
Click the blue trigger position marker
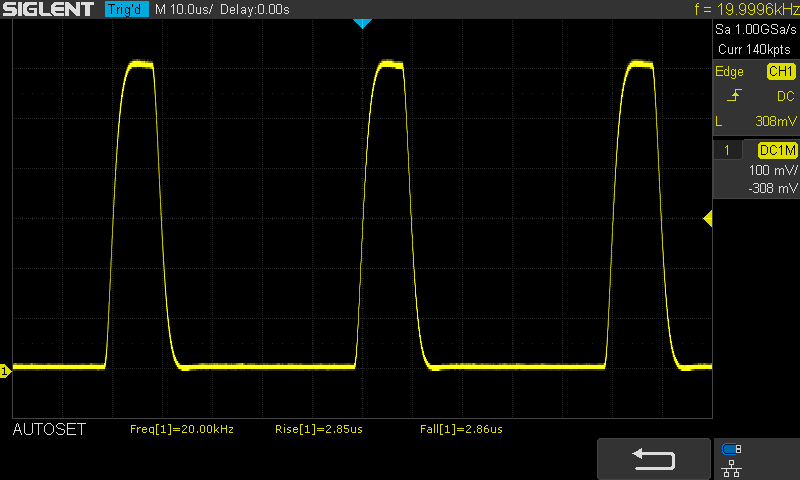pyautogui.click(x=362, y=23)
